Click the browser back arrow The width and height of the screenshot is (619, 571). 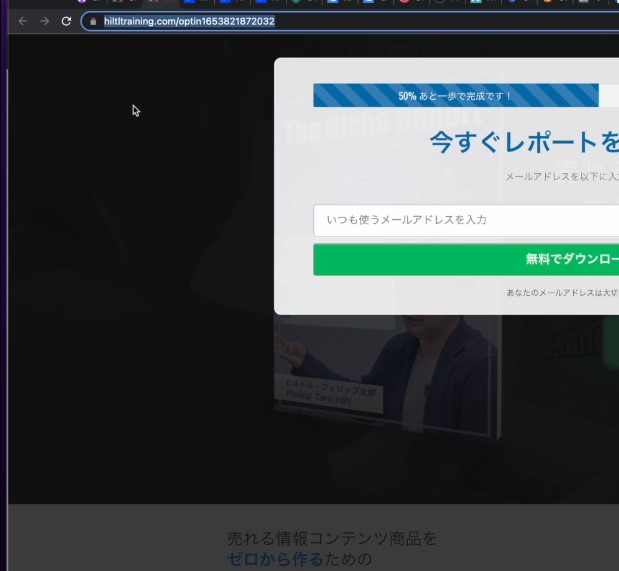pyautogui.click(x=23, y=21)
